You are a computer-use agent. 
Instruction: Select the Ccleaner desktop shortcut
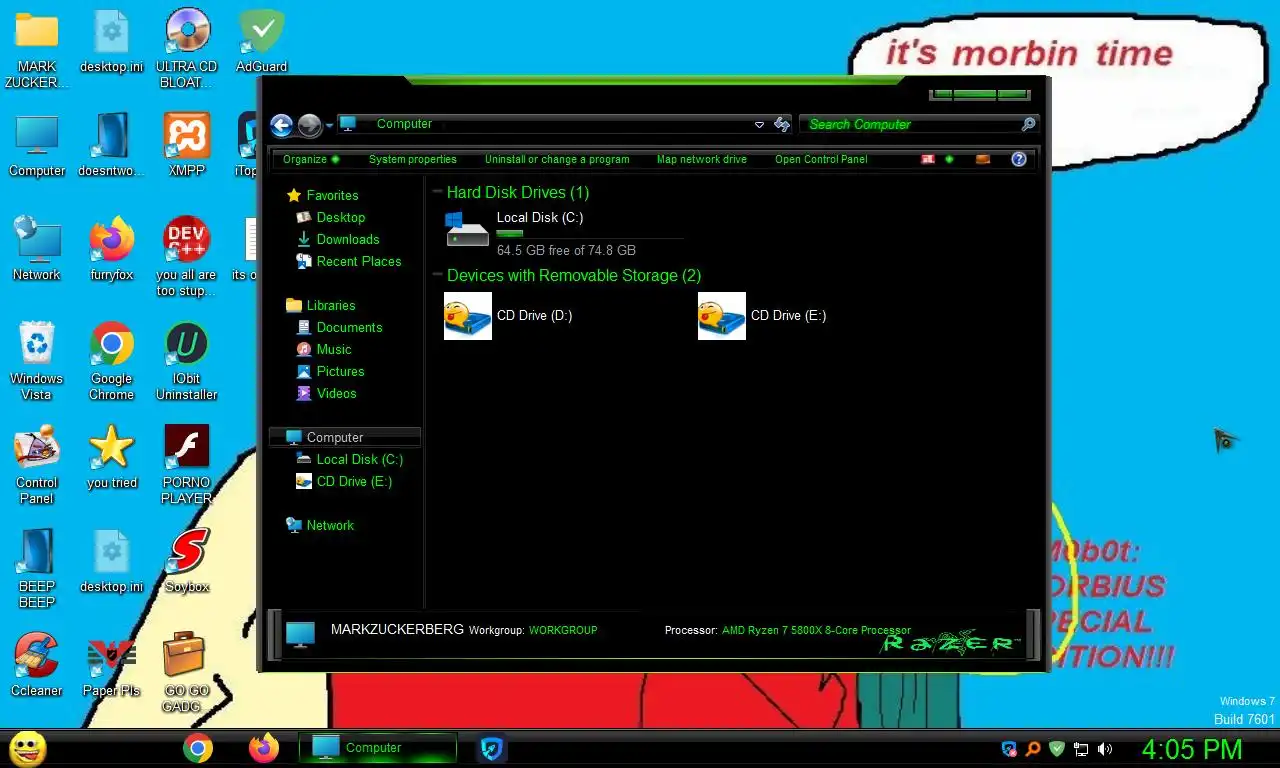tap(37, 665)
